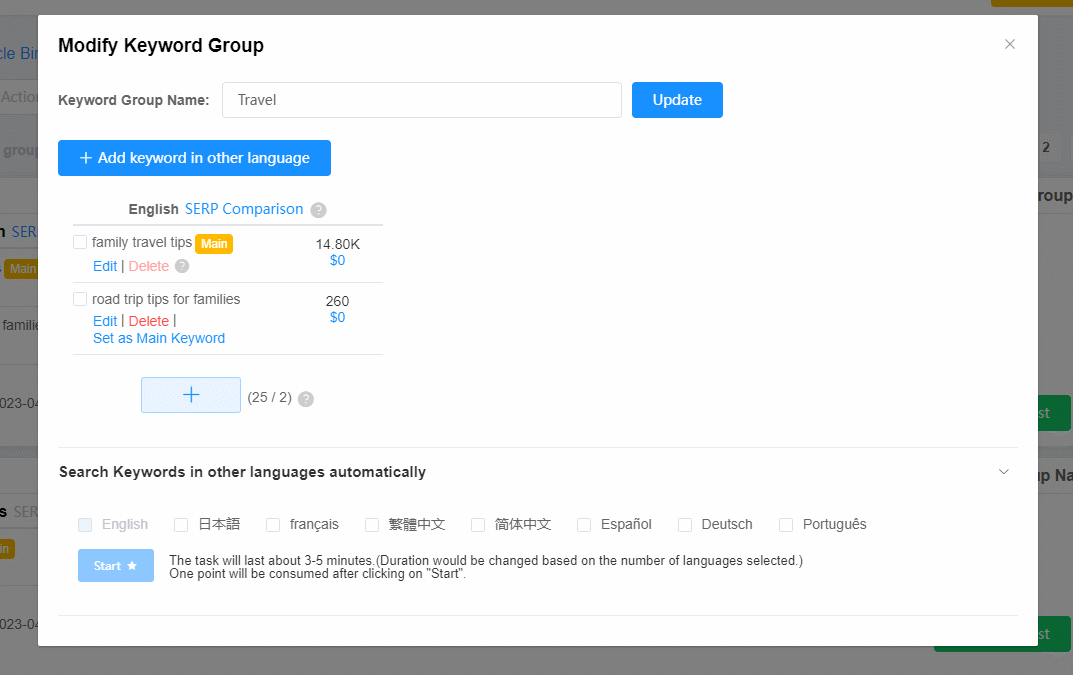Delete the road trip tips for families keyword
This screenshot has width=1073, height=675.
click(x=149, y=321)
